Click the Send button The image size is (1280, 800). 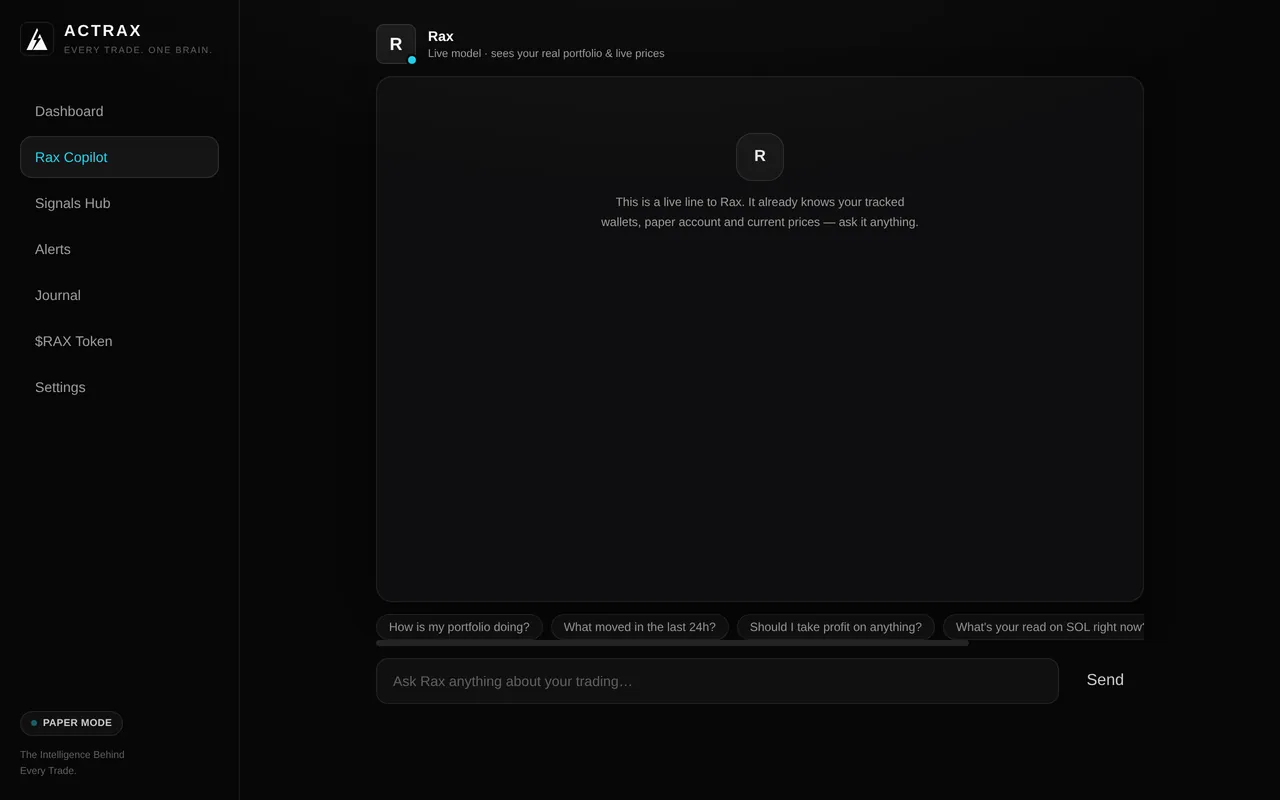(1105, 680)
